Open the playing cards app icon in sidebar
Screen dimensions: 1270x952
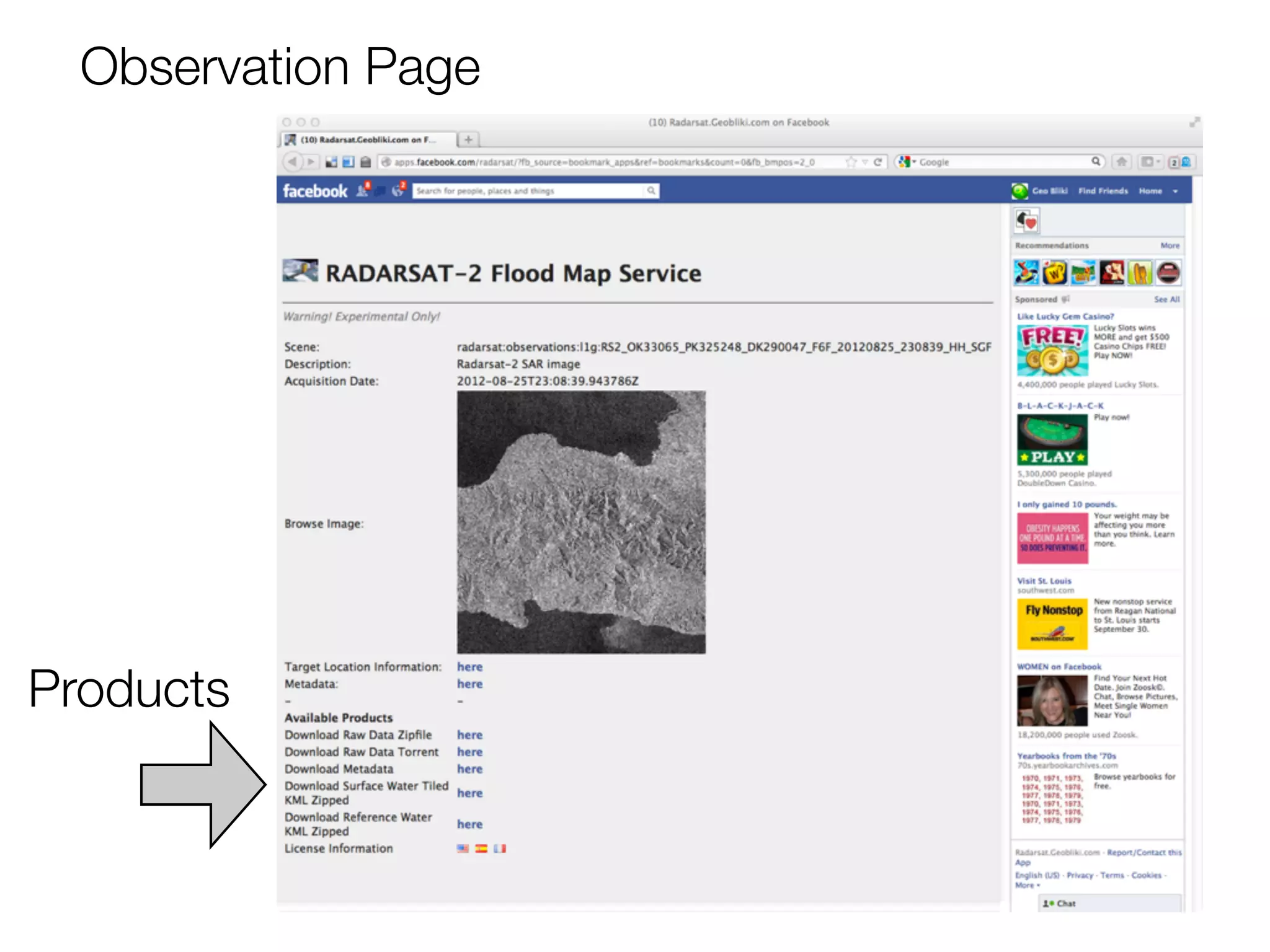click(1027, 221)
